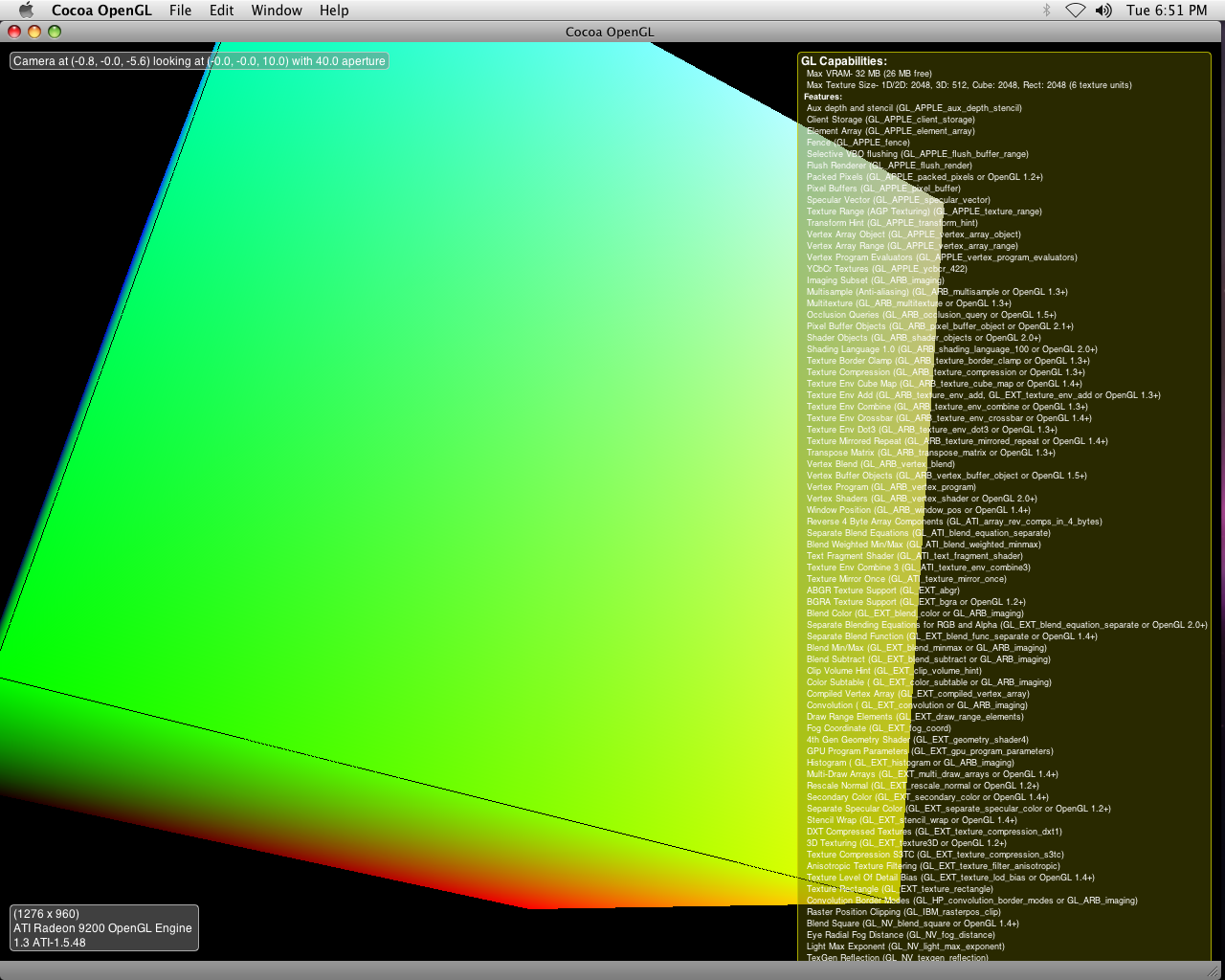Click the "Features:" subheading
The width and height of the screenshot is (1225, 980).
(x=823, y=97)
